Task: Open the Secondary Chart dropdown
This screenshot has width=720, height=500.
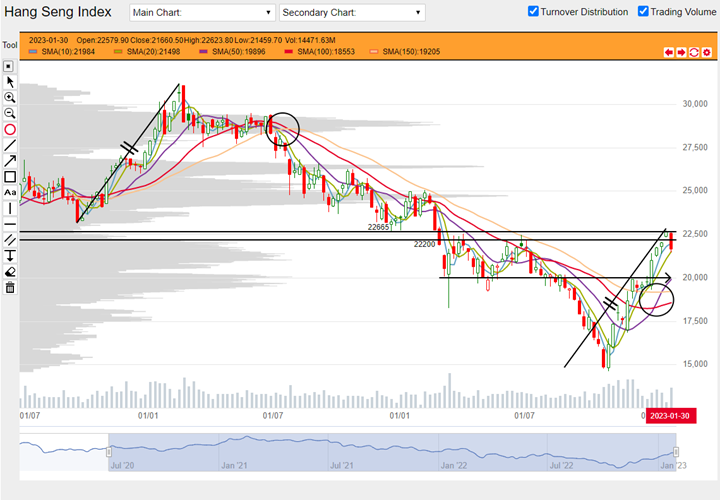Action: point(352,13)
